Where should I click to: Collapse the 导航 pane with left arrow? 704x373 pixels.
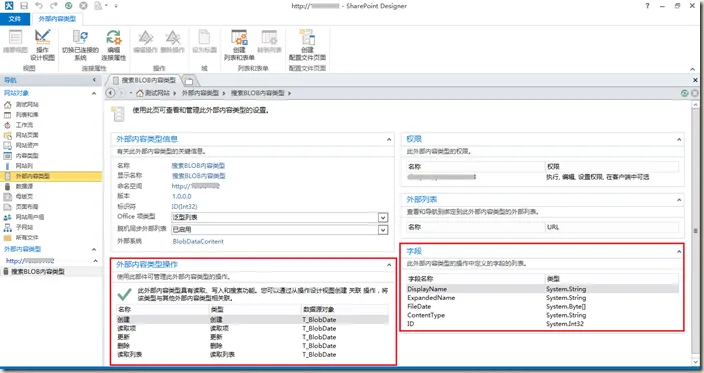pyautogui.click(x=94, y=80)
